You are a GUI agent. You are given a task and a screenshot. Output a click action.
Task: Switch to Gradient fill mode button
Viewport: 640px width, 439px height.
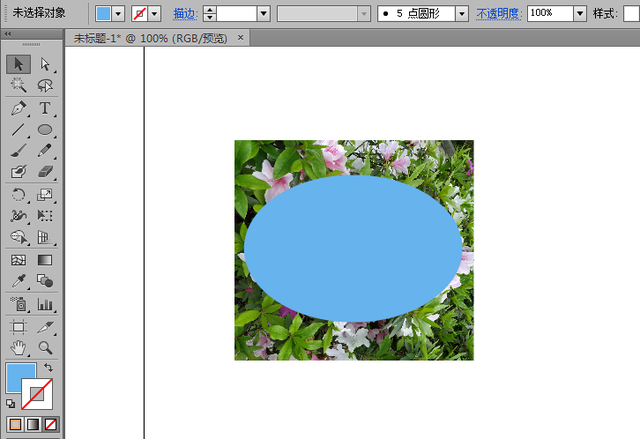pos(33,425)
